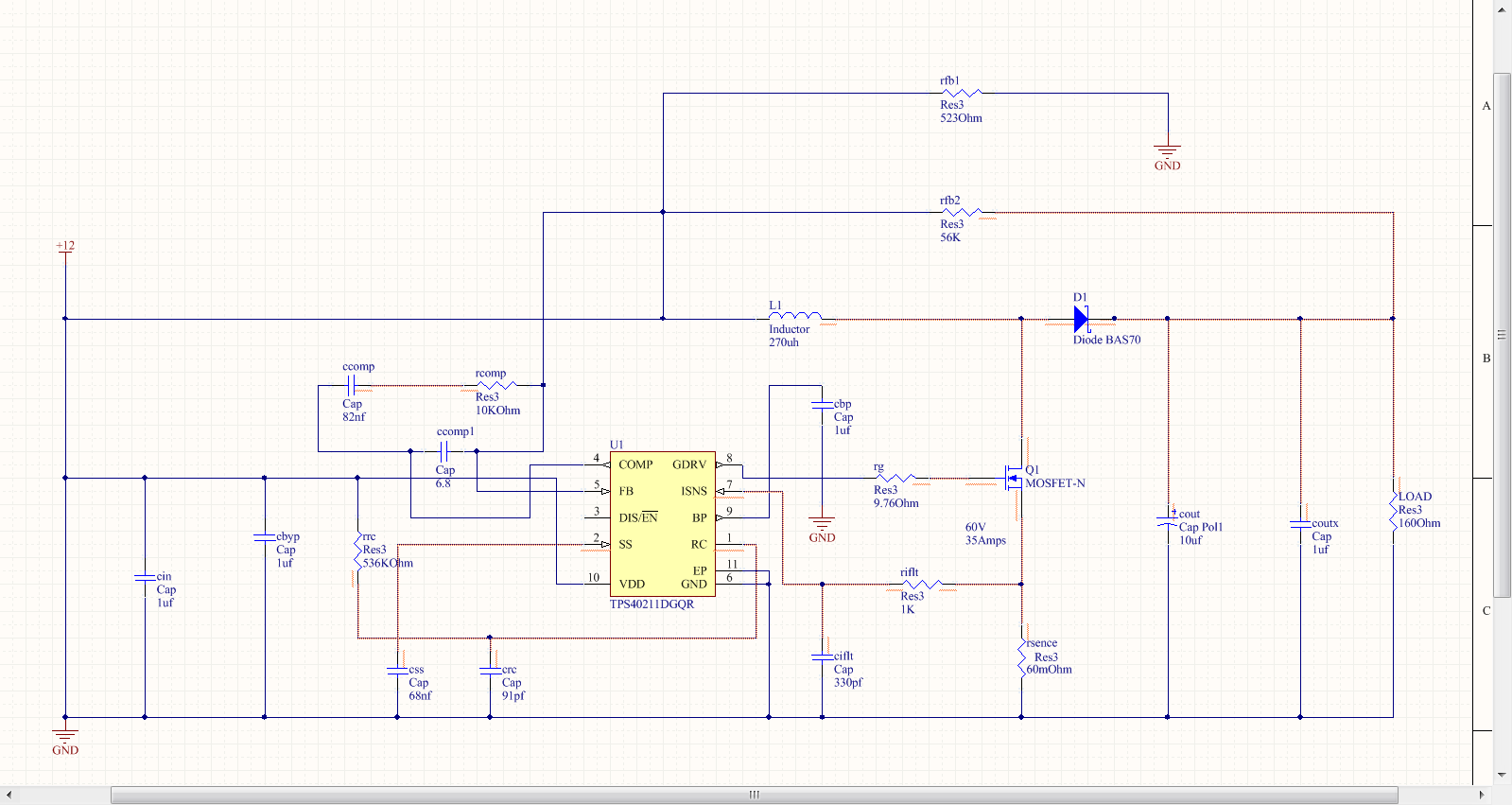
Task: Select resistor riflt symbol
Action: (x=921, y=584)
